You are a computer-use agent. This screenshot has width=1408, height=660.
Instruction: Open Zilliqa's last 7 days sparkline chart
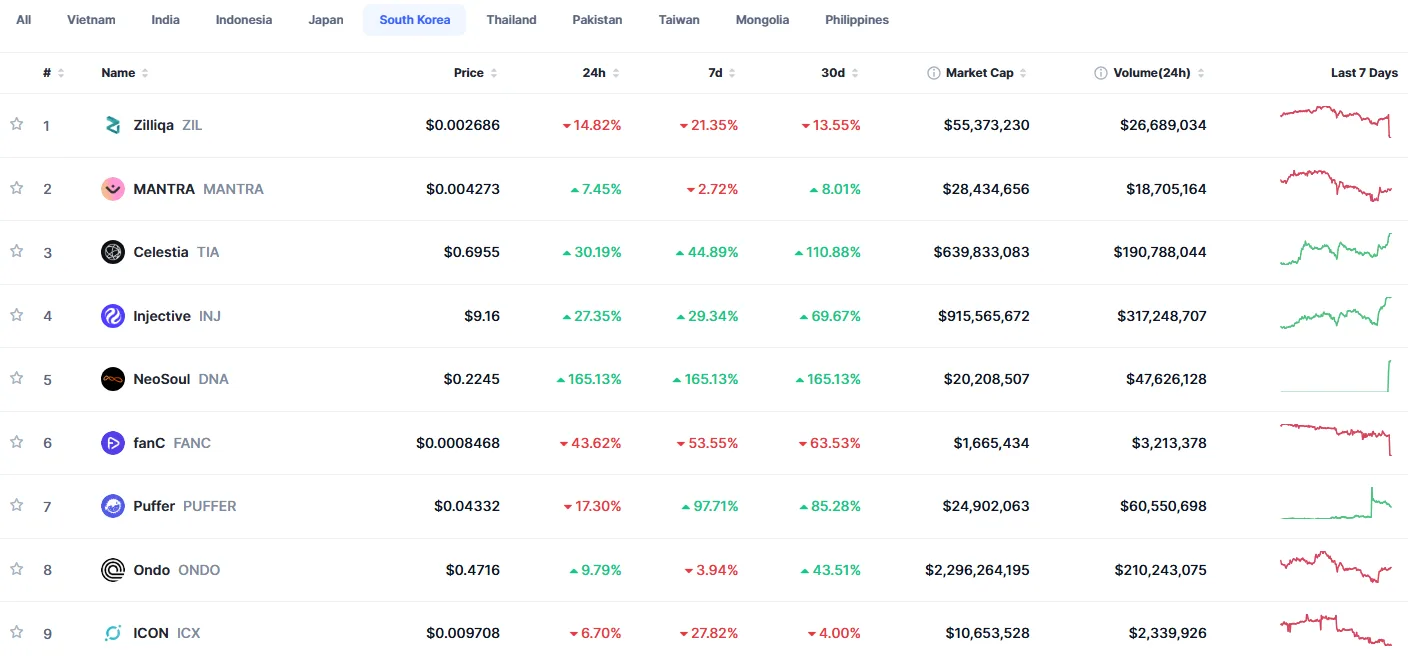[1335, 121]
